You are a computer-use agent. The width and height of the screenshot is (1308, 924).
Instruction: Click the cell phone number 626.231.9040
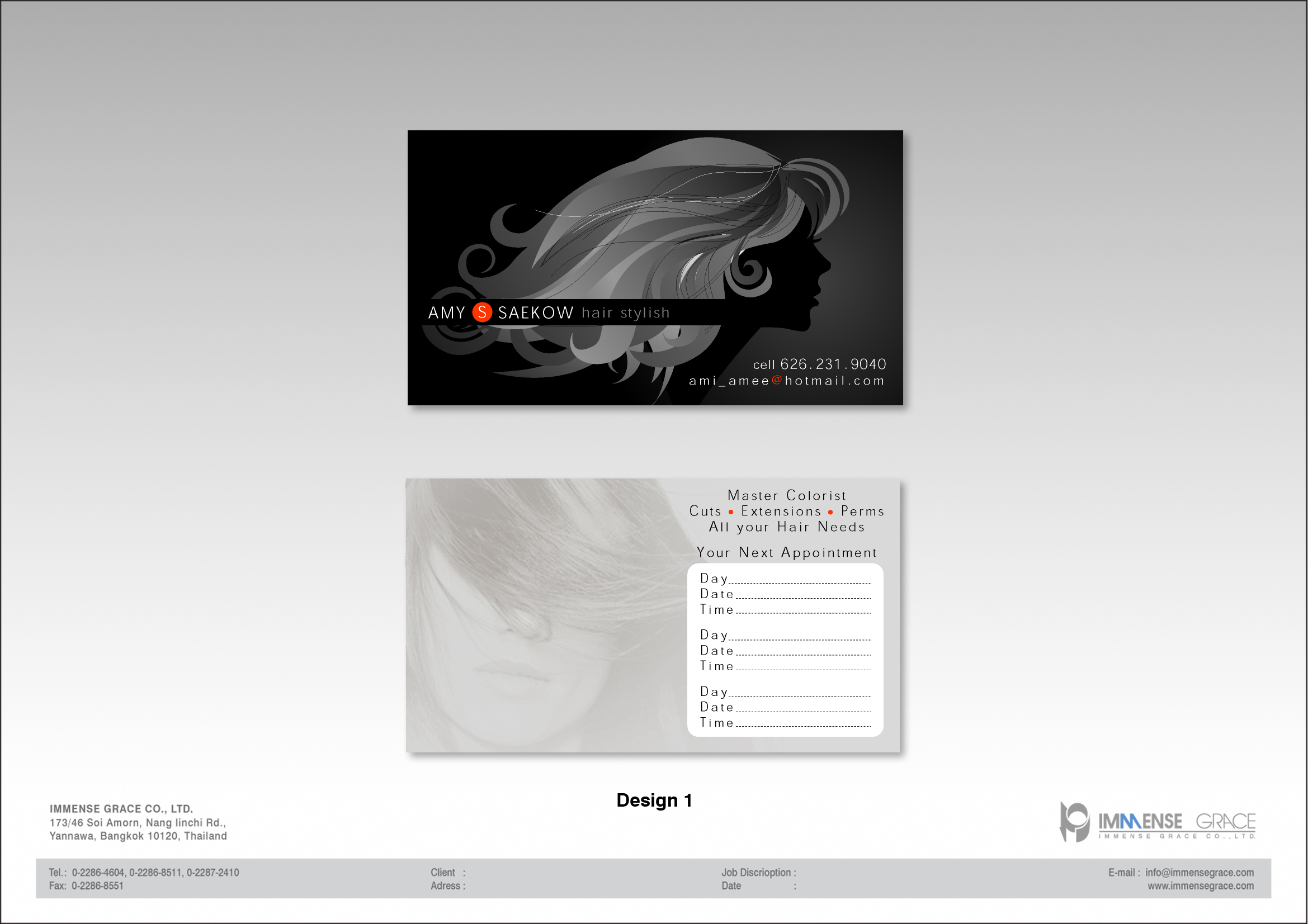[x=832, y=364]
